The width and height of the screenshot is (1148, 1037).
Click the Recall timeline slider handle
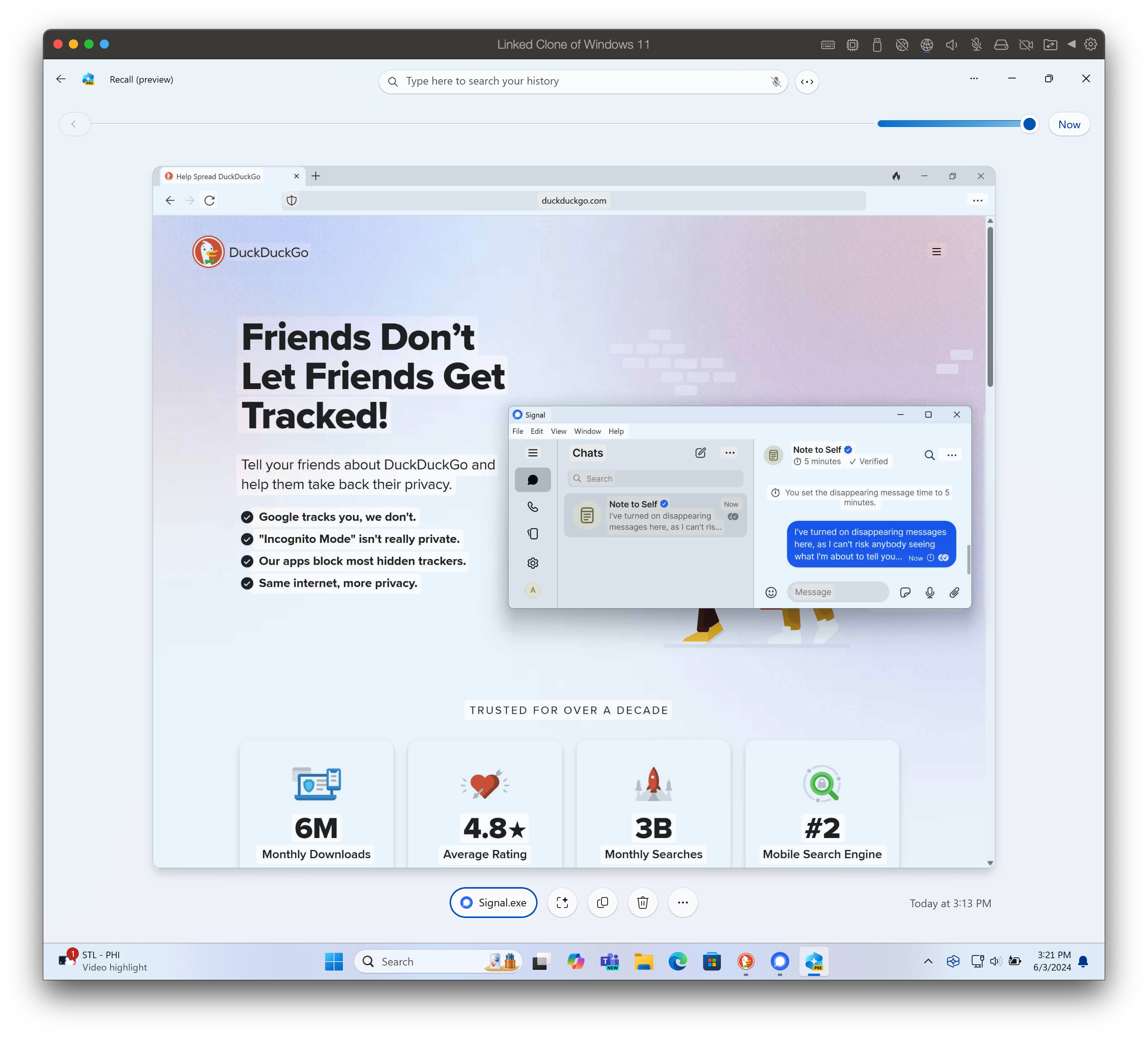point(1029,124)
